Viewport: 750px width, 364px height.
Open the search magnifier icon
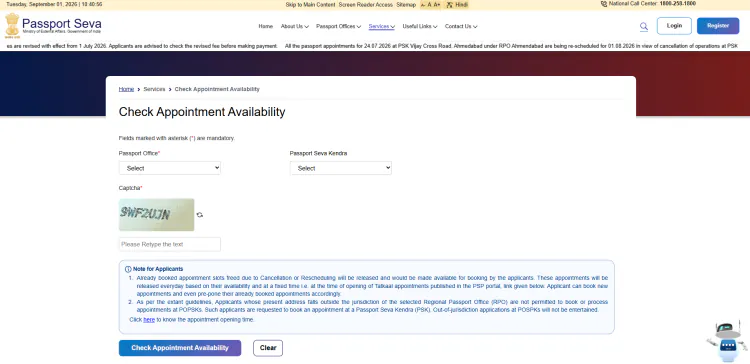click(x=644, y=26)
